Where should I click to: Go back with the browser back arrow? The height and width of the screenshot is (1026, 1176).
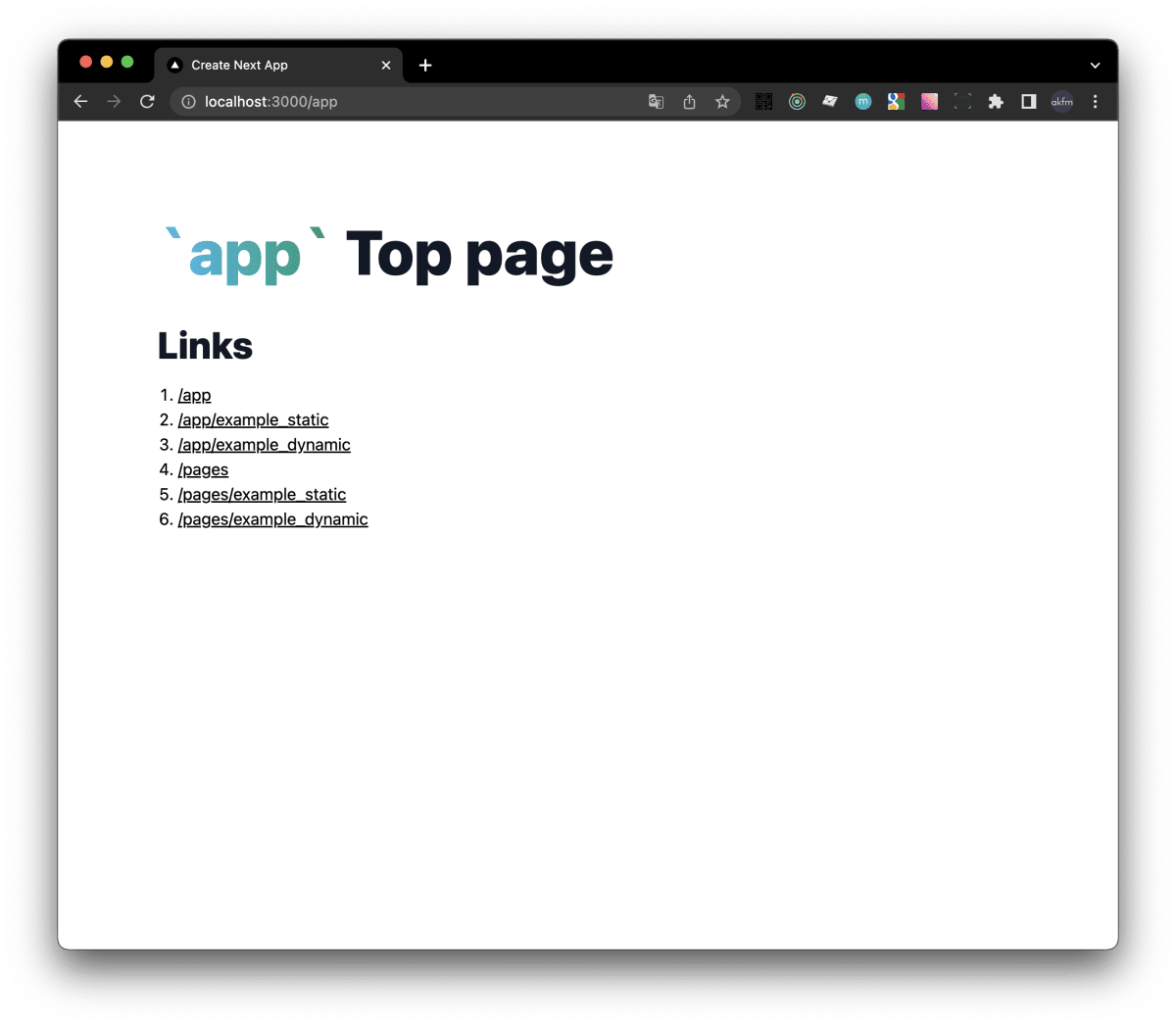(x=80, y=102)
